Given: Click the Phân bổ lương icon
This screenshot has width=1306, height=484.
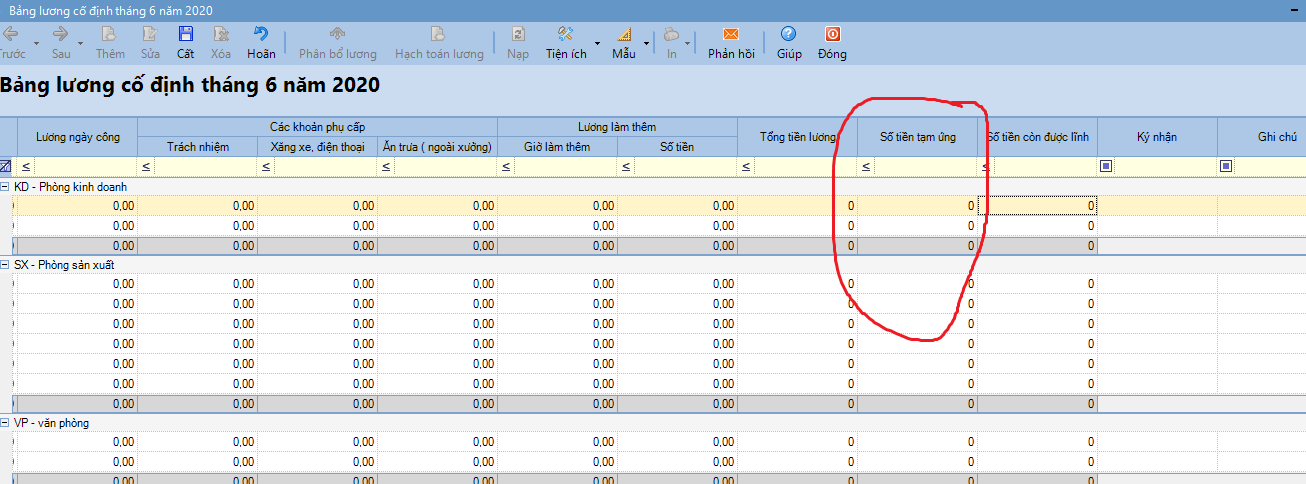Looking at the screenshot, I should (338, 34).
